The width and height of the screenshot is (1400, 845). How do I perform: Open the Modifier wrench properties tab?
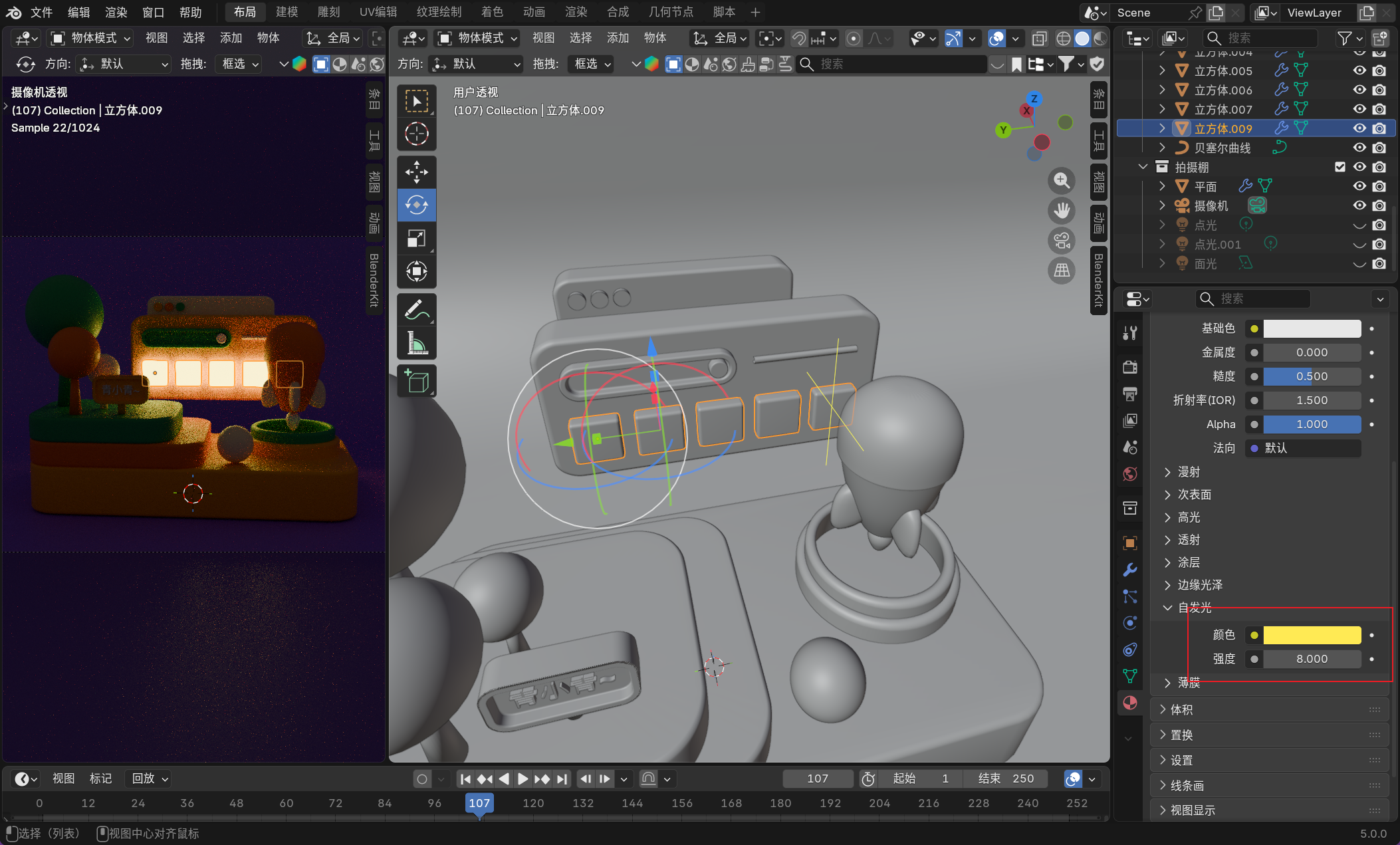(1129, 570)
